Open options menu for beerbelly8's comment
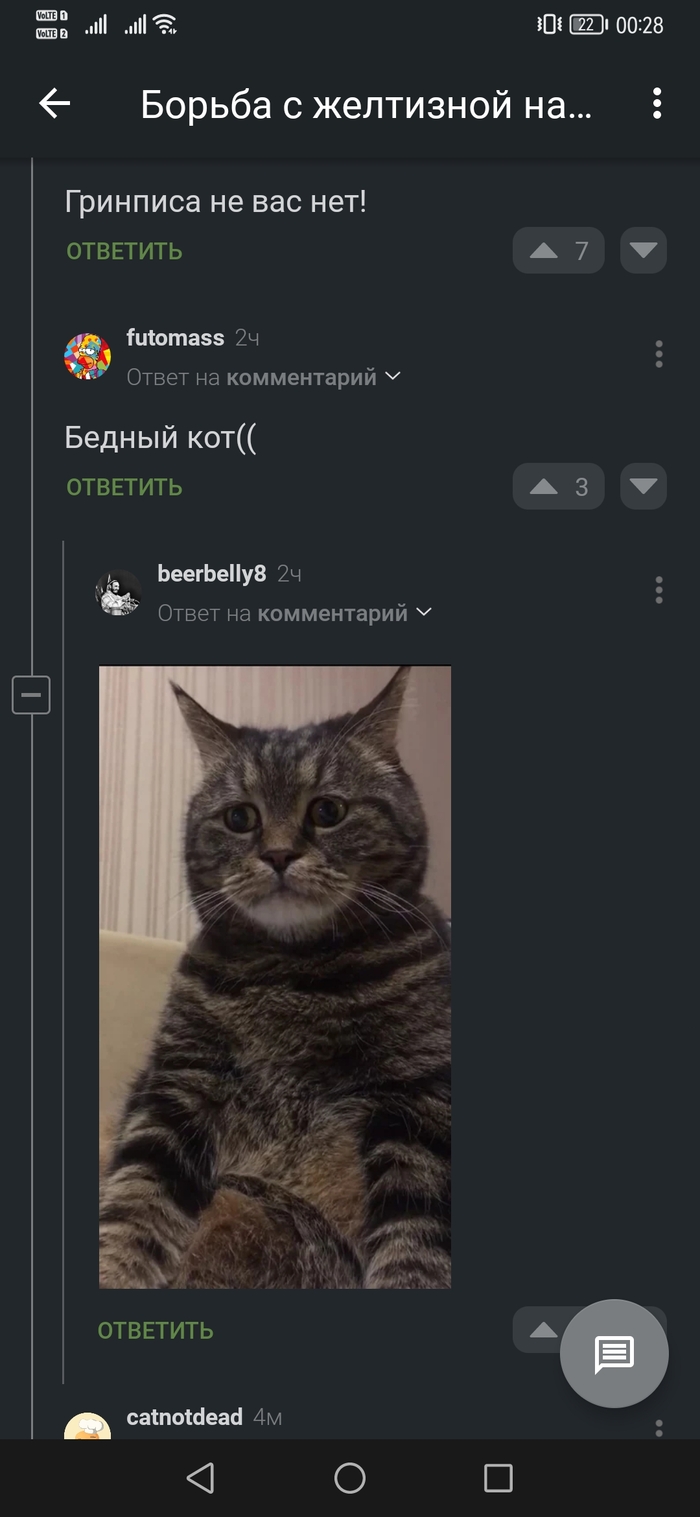This screenshot has height=1517, width=700. [658, 590]
